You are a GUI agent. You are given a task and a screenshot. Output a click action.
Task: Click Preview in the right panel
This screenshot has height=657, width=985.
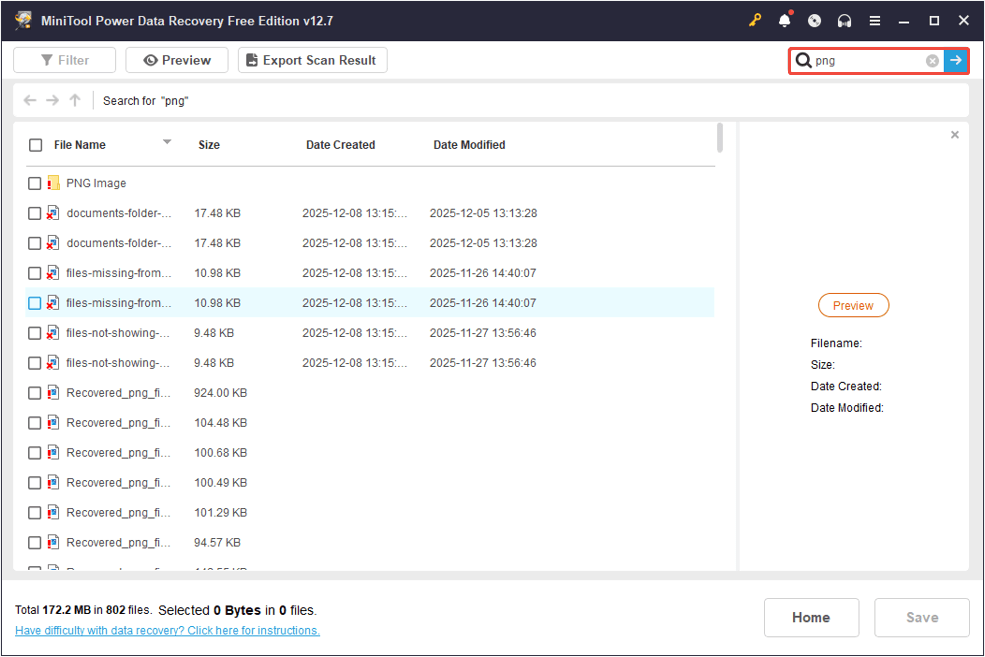tap(853, 305)
